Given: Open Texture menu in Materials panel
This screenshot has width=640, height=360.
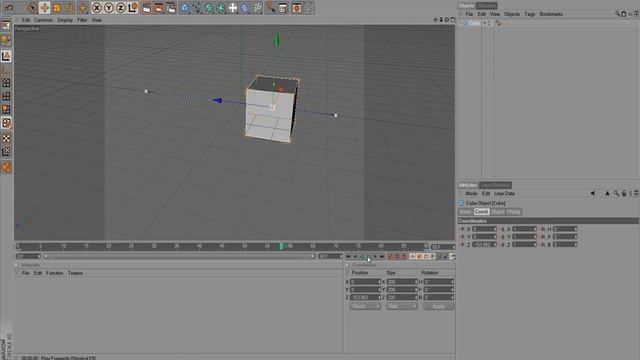Looking at the screenshot, I should tap(75, 273).
